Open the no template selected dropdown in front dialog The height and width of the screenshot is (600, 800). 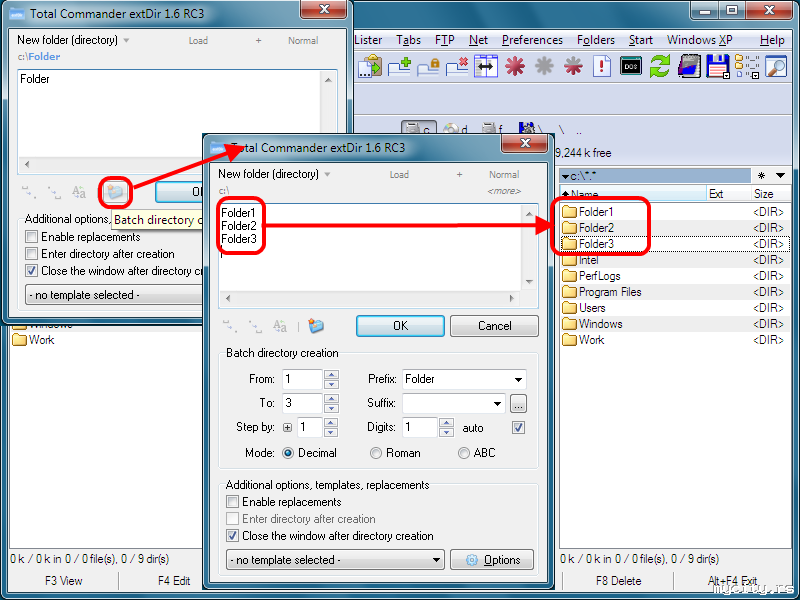point(335,560)
